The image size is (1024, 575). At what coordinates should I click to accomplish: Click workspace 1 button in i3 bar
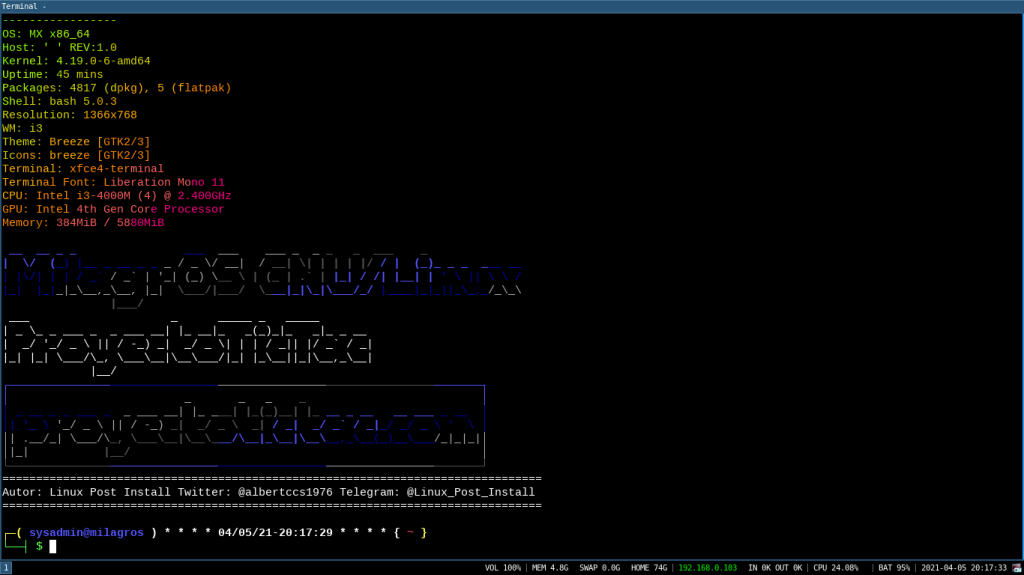(x=6, y=567)
